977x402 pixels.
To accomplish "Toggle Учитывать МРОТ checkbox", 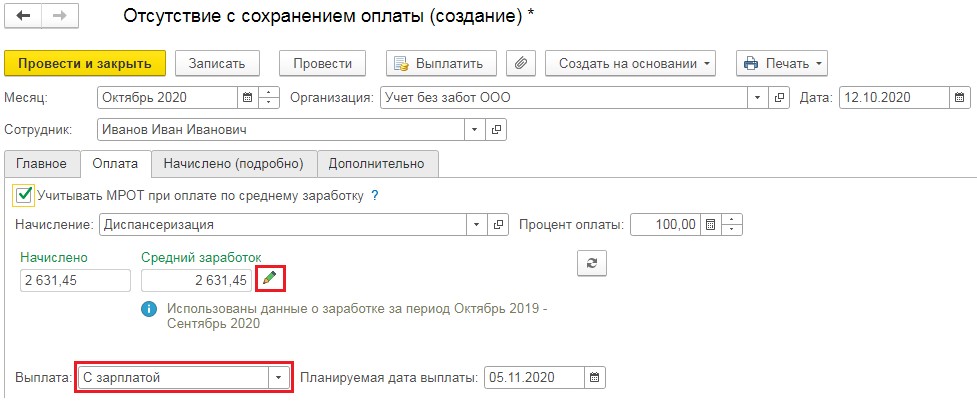I will click(24, 195).
